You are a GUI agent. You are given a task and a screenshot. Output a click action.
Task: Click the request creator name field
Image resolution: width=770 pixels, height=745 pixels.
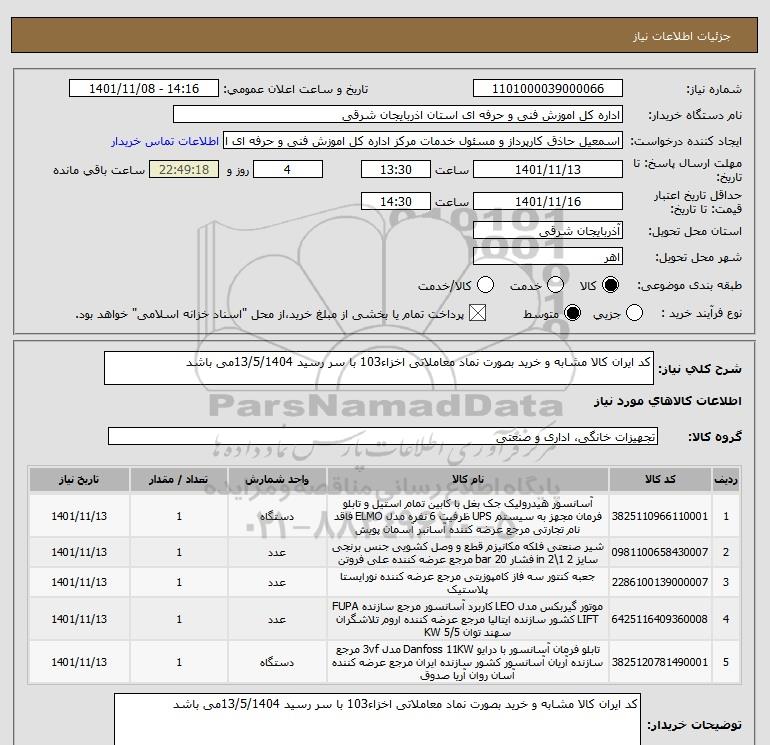pyautogui.click(x=423, y=141)
